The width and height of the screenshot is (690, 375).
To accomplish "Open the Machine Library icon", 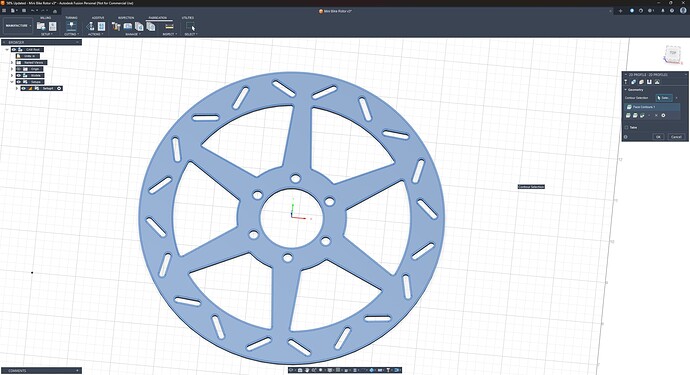I will tap(128, 26).
